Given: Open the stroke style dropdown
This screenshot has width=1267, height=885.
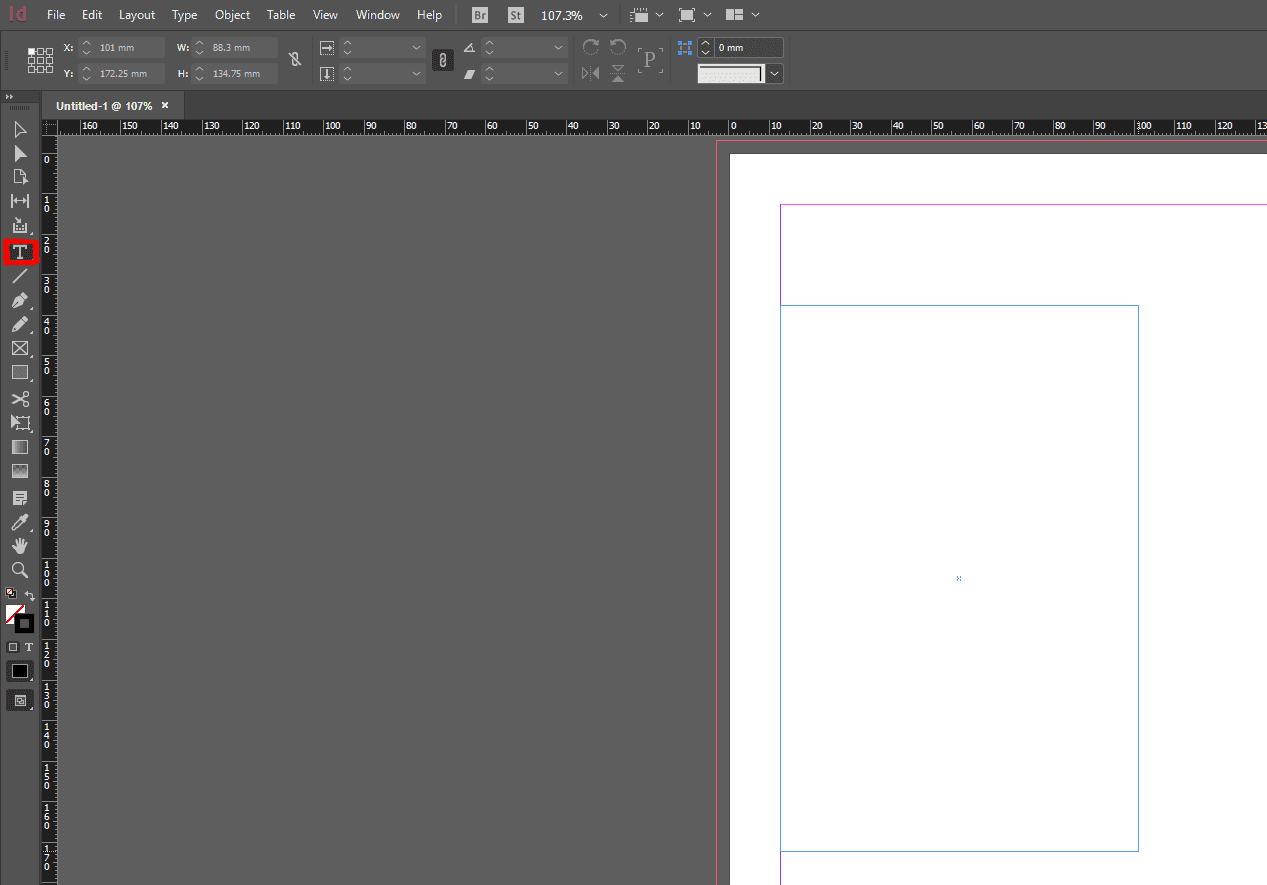Looking at the screenshot, I should (x=774, y=73).
